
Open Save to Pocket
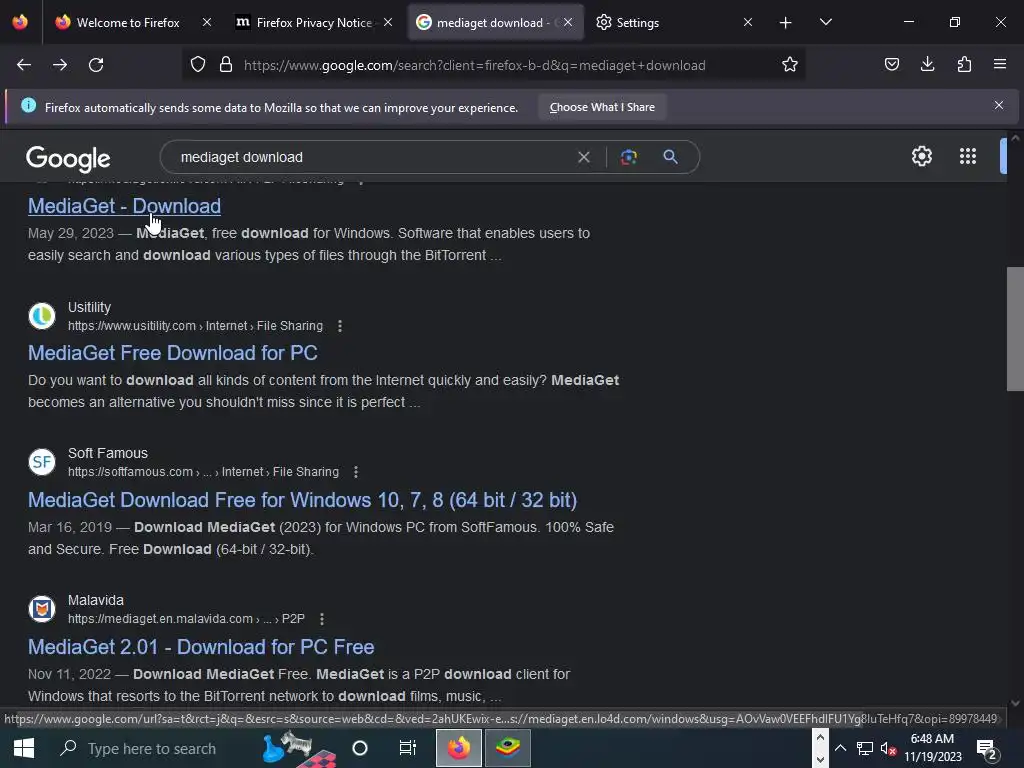click(891, 65)
